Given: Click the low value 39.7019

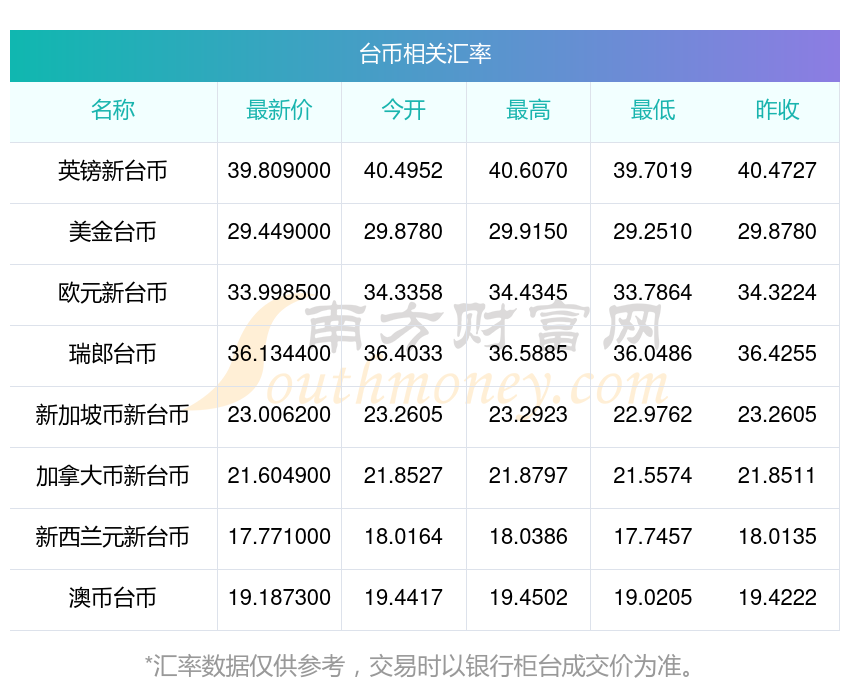Looking at the screenshot, I should point(653,171).
